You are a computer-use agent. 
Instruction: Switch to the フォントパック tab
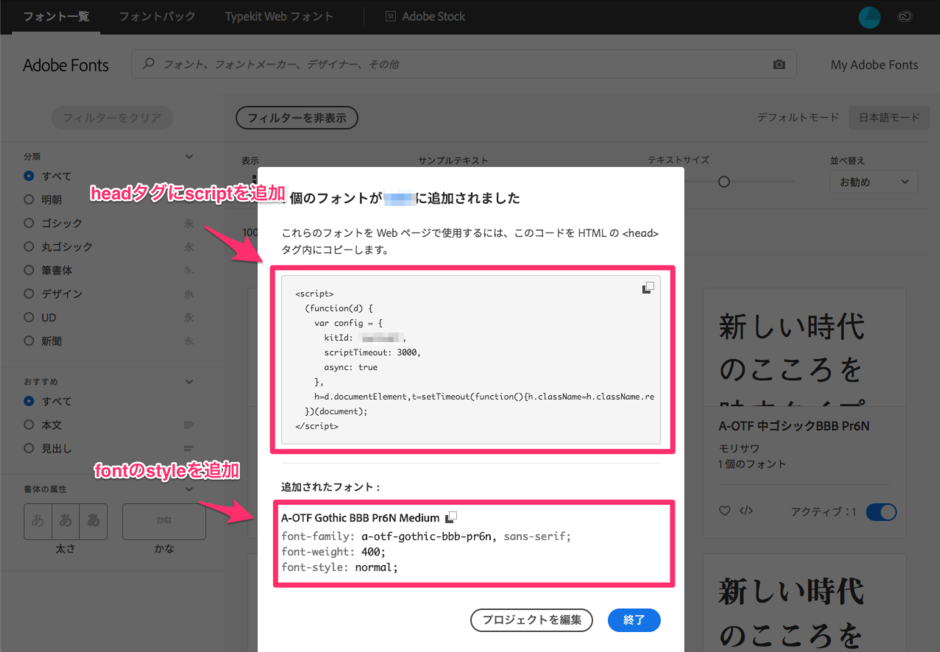pos(159,16)
